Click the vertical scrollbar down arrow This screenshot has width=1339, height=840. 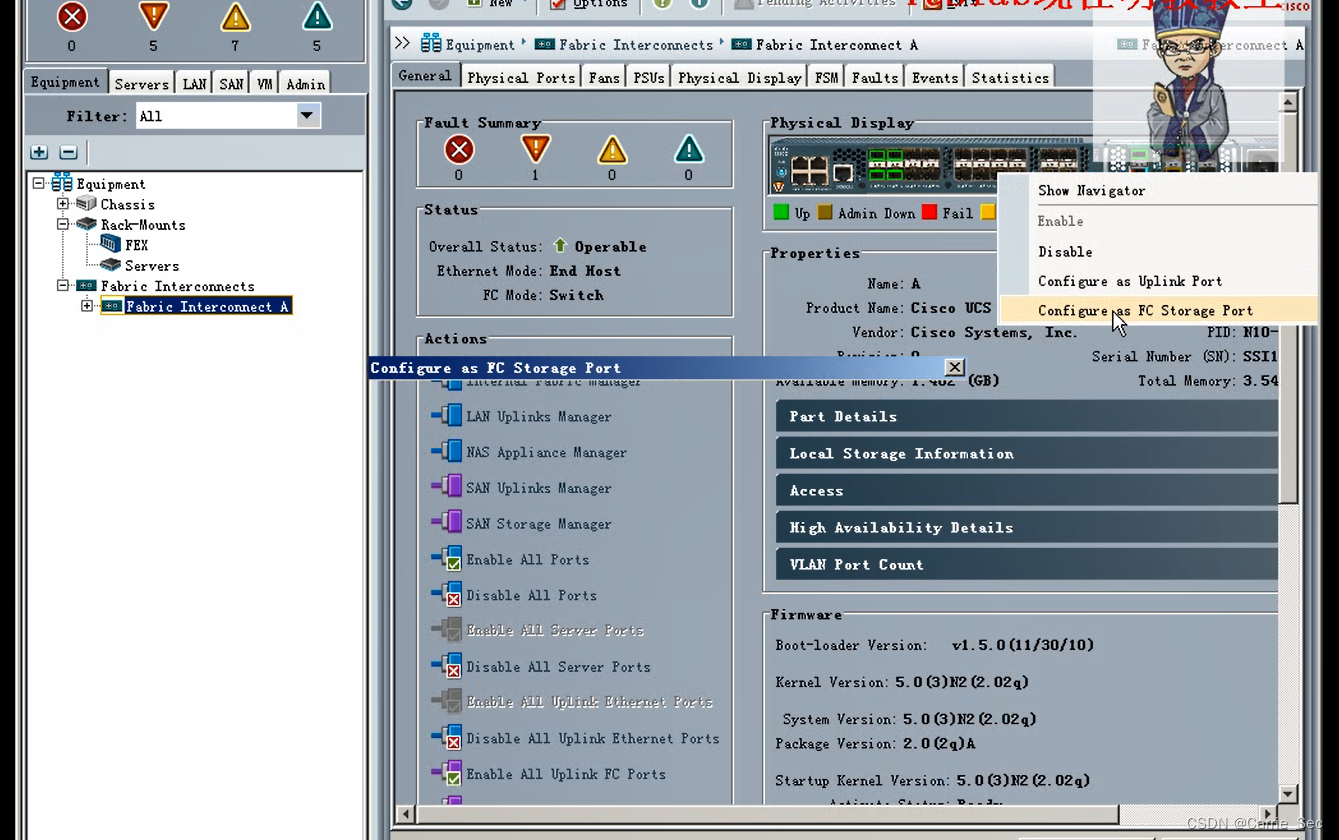point(1288,794)
